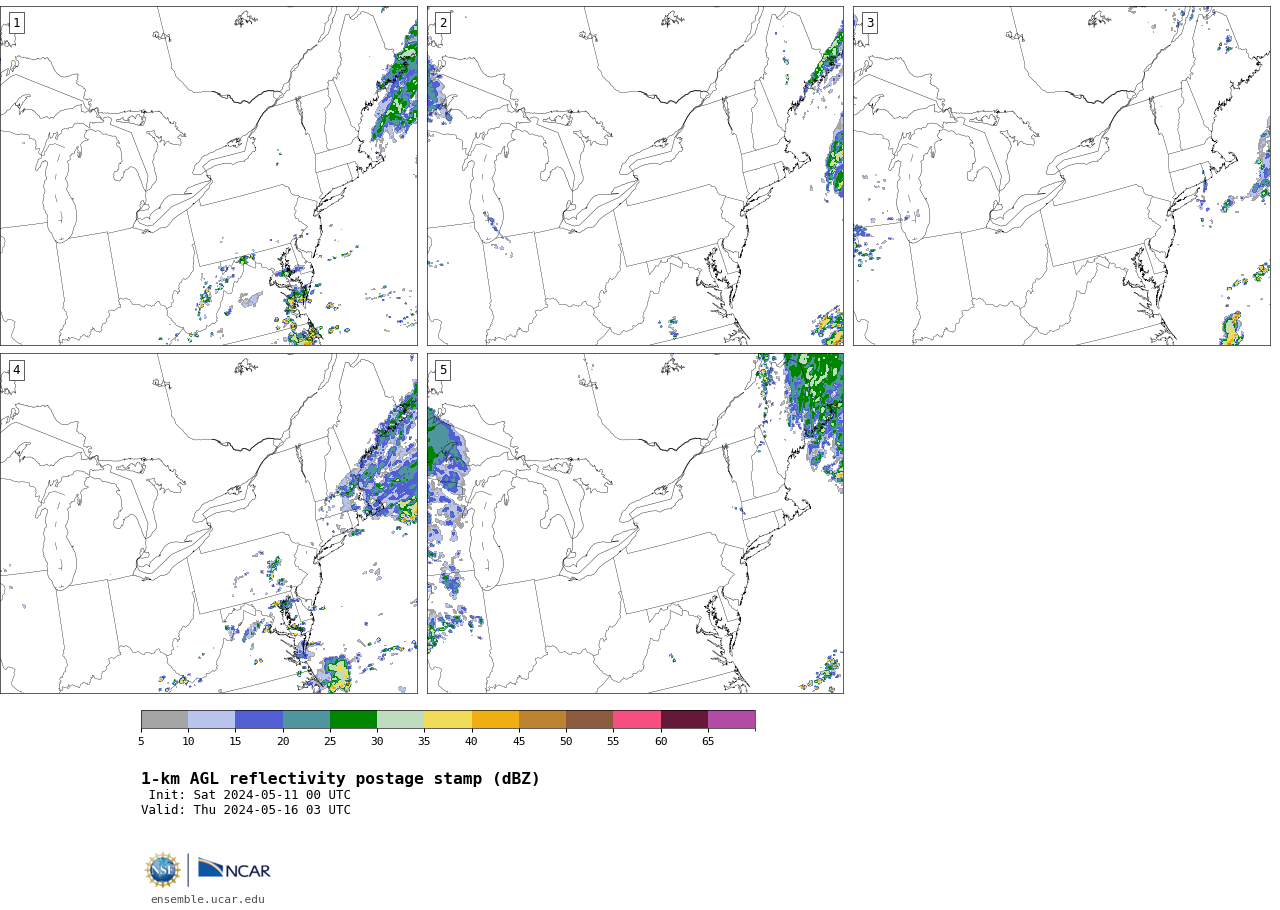The width and height of the screenshot is (1280, 910).
Task: Select the teal 20-25 dBZ swatch
Action: [x=306, y=720]
